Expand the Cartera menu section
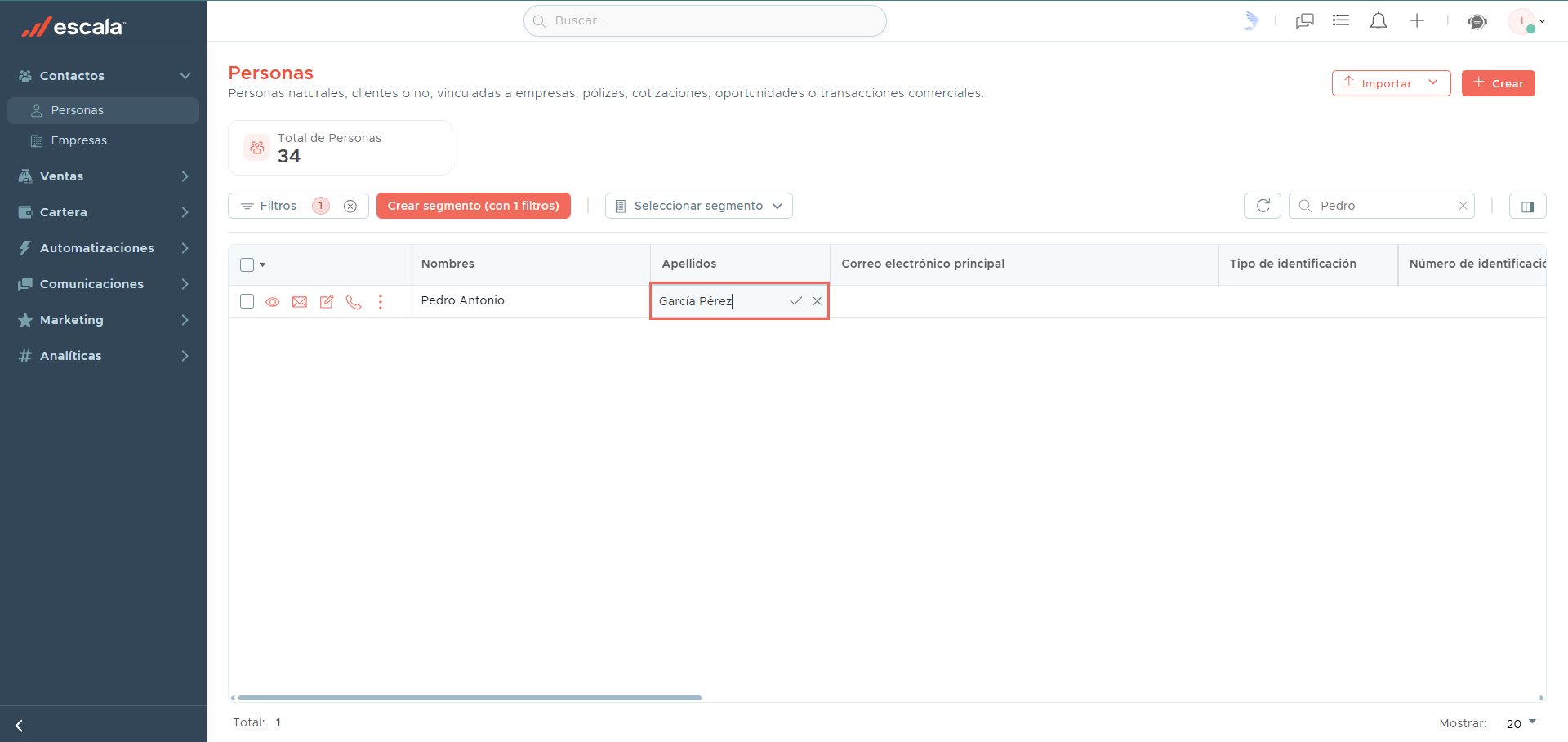The width and height of the screenshot is (1568, 742). tap(185, 212)
